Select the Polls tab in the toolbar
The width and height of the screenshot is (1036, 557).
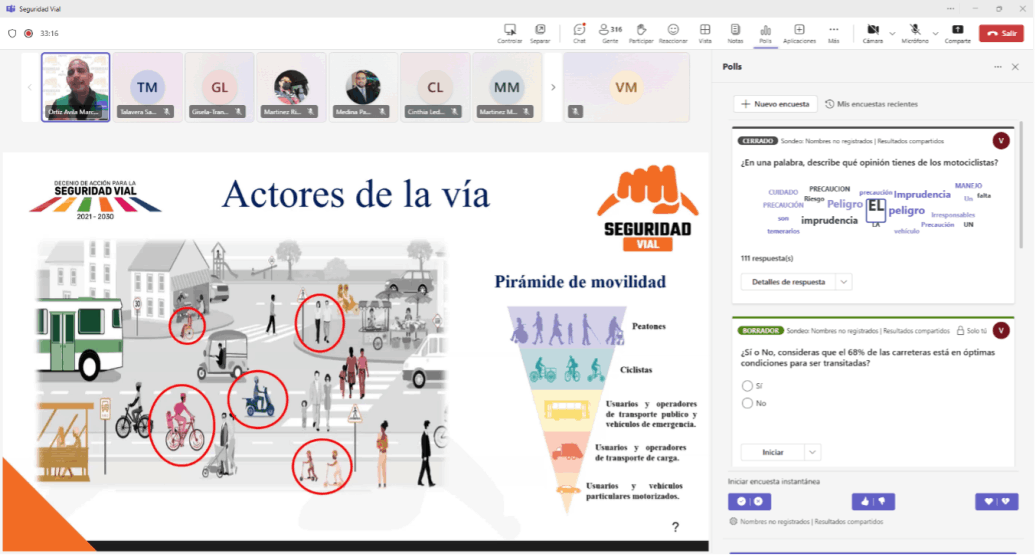pos(765,33)
